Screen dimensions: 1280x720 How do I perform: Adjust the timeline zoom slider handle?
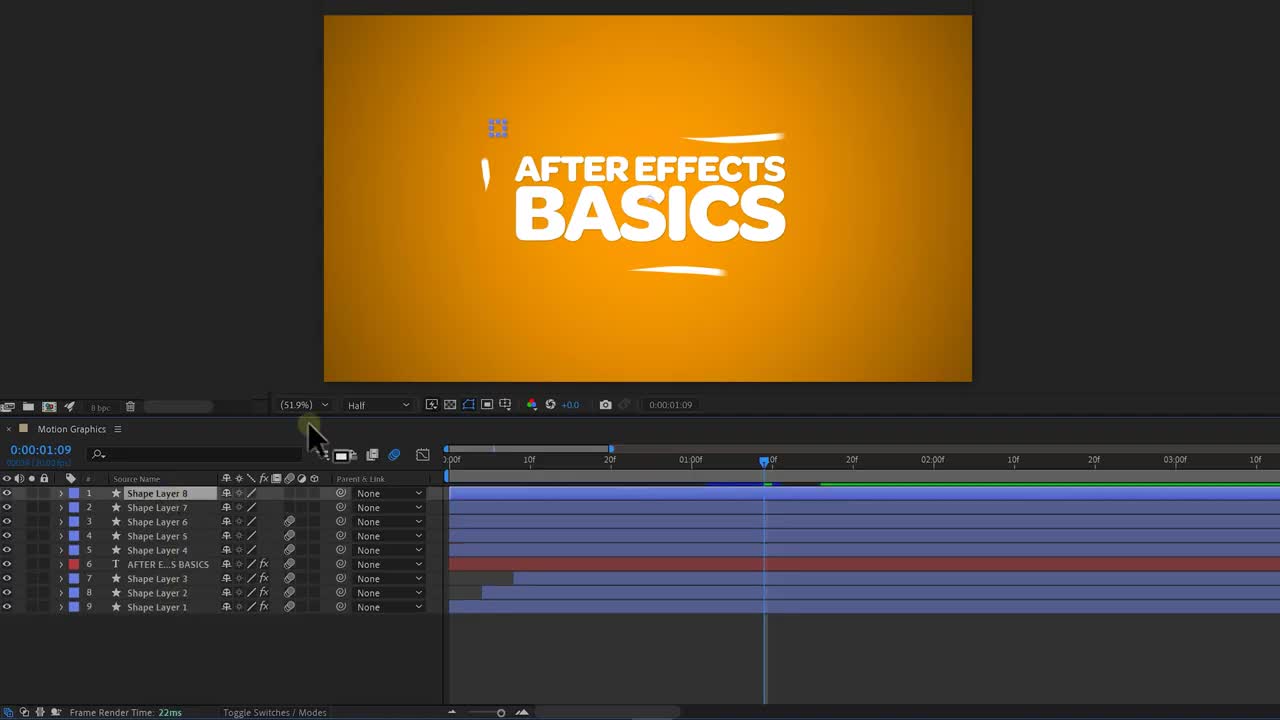(501, 713)
